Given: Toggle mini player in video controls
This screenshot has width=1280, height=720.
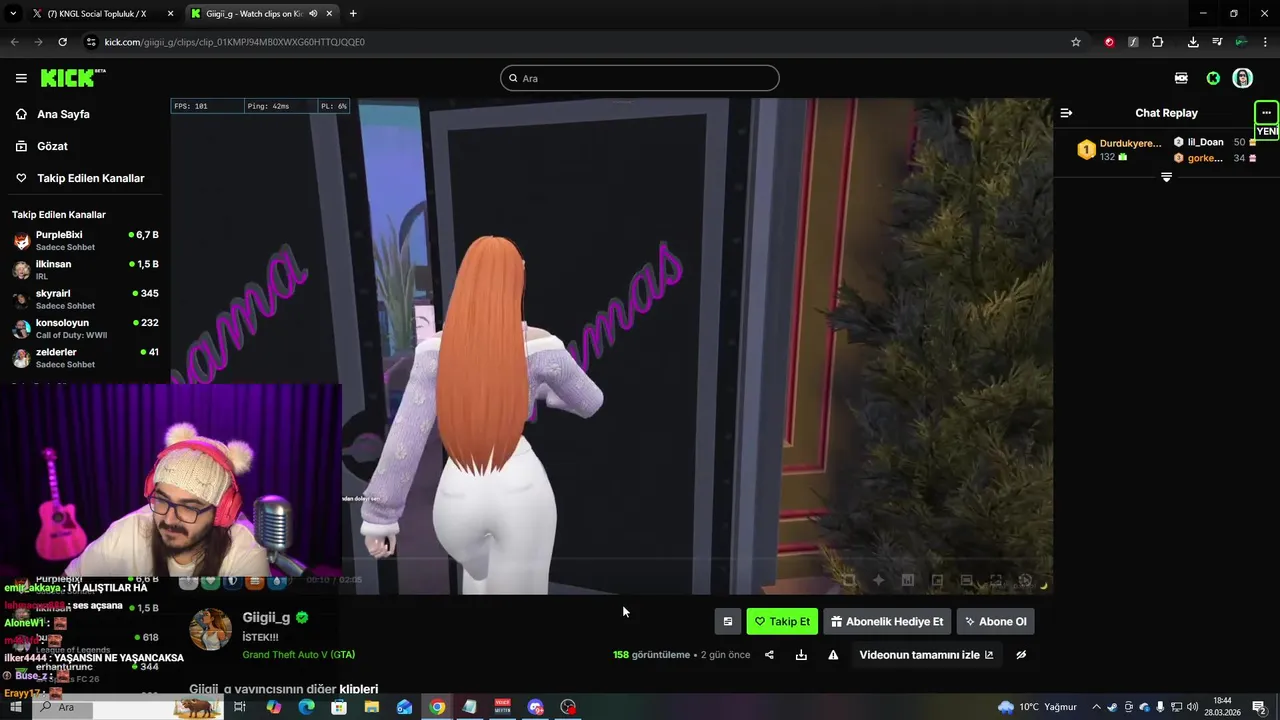Looking at the screenshot, I should coord(937,580).
